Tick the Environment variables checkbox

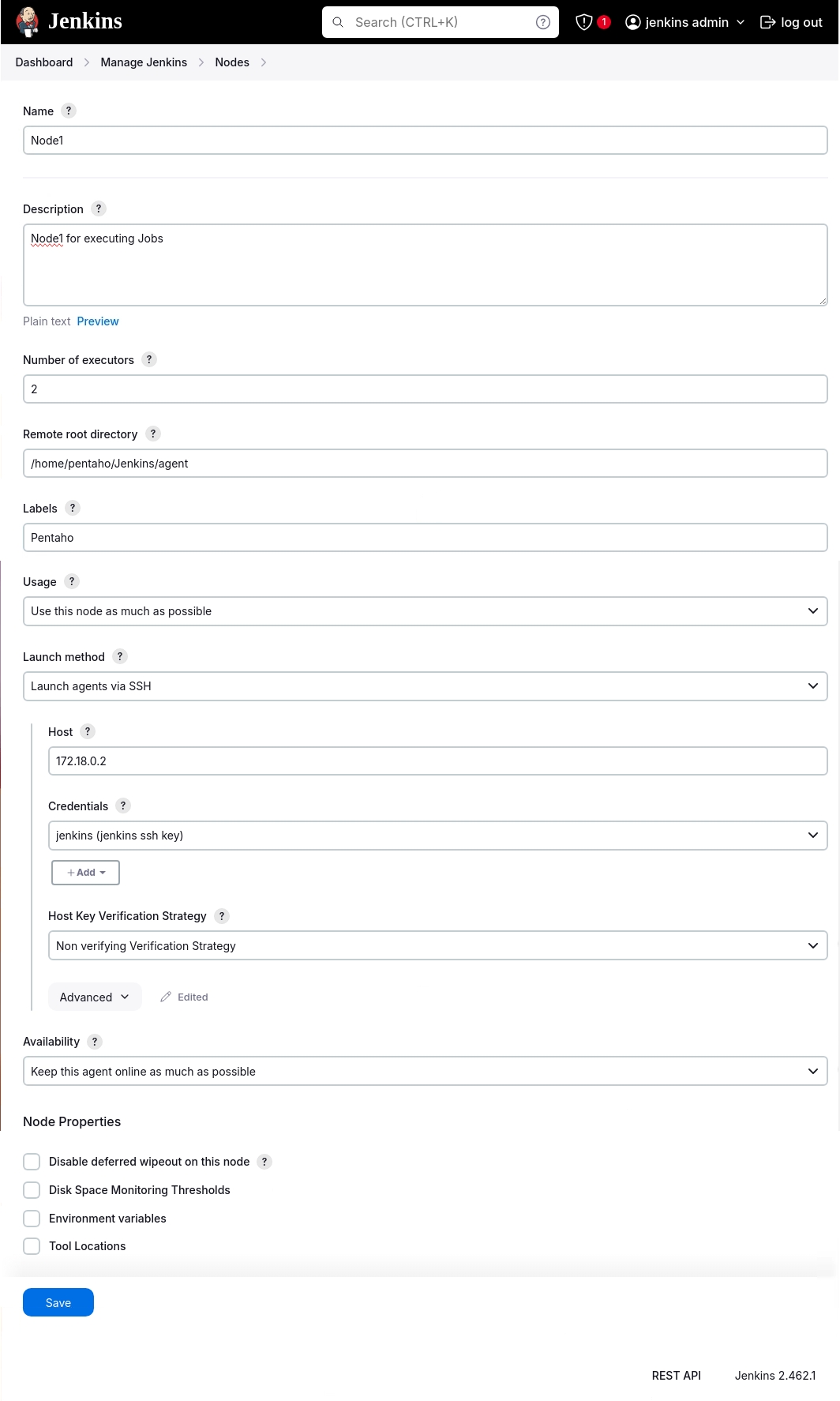32,1219
